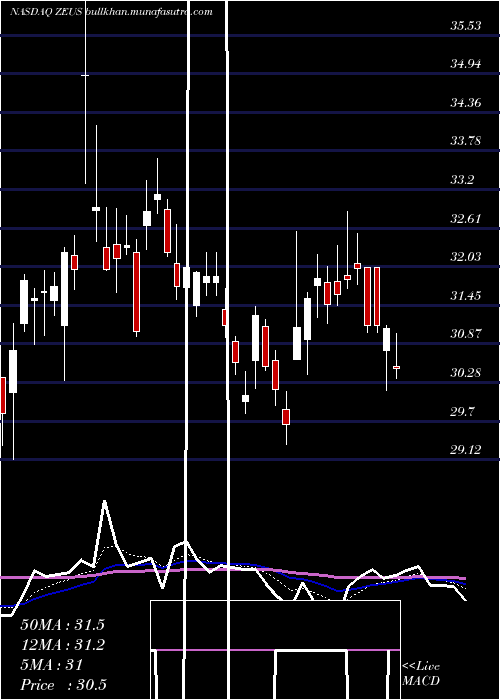Image resolution: width=500 pixels, height=700 pixels.
Task: Open the bullkhan.munafasutra.com watermark link
Action: click(148, 12)
